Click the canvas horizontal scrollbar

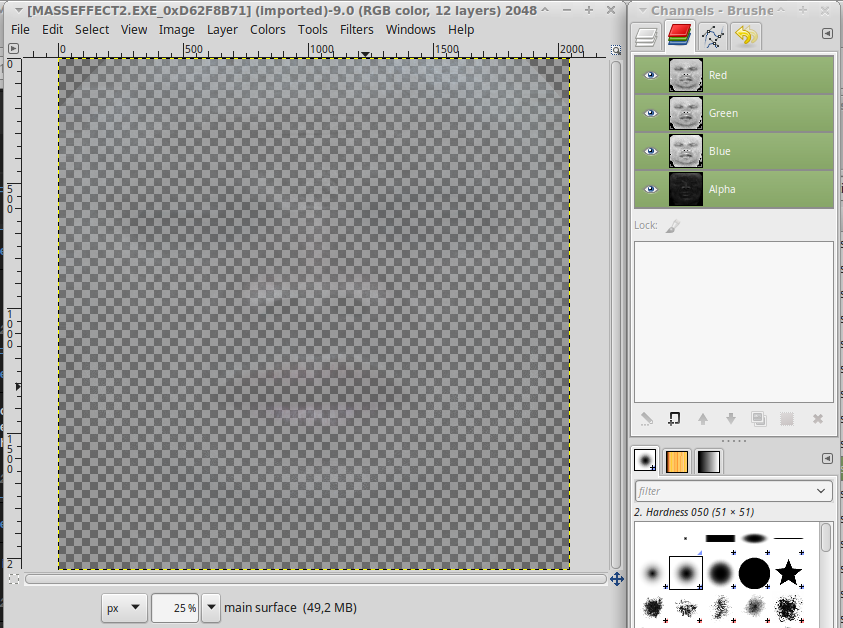(x=315, y=579)
